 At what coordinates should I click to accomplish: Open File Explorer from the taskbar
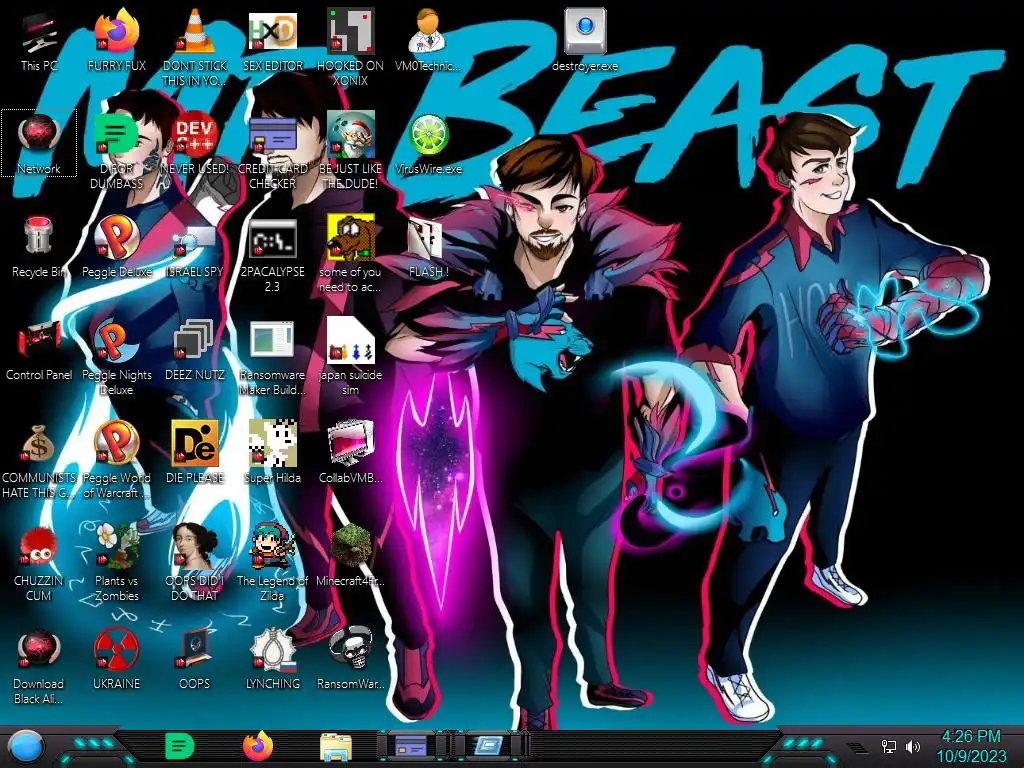336,747
